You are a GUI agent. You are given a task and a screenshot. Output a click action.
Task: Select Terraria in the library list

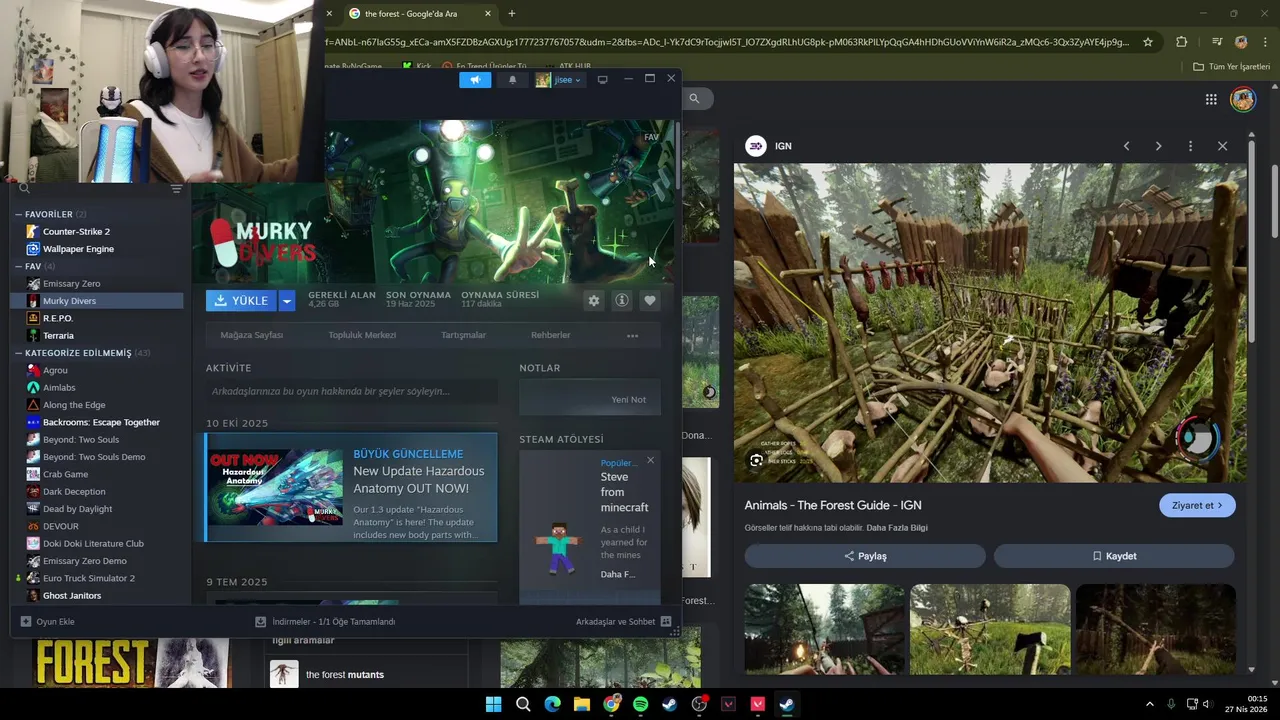coord(97,335)
